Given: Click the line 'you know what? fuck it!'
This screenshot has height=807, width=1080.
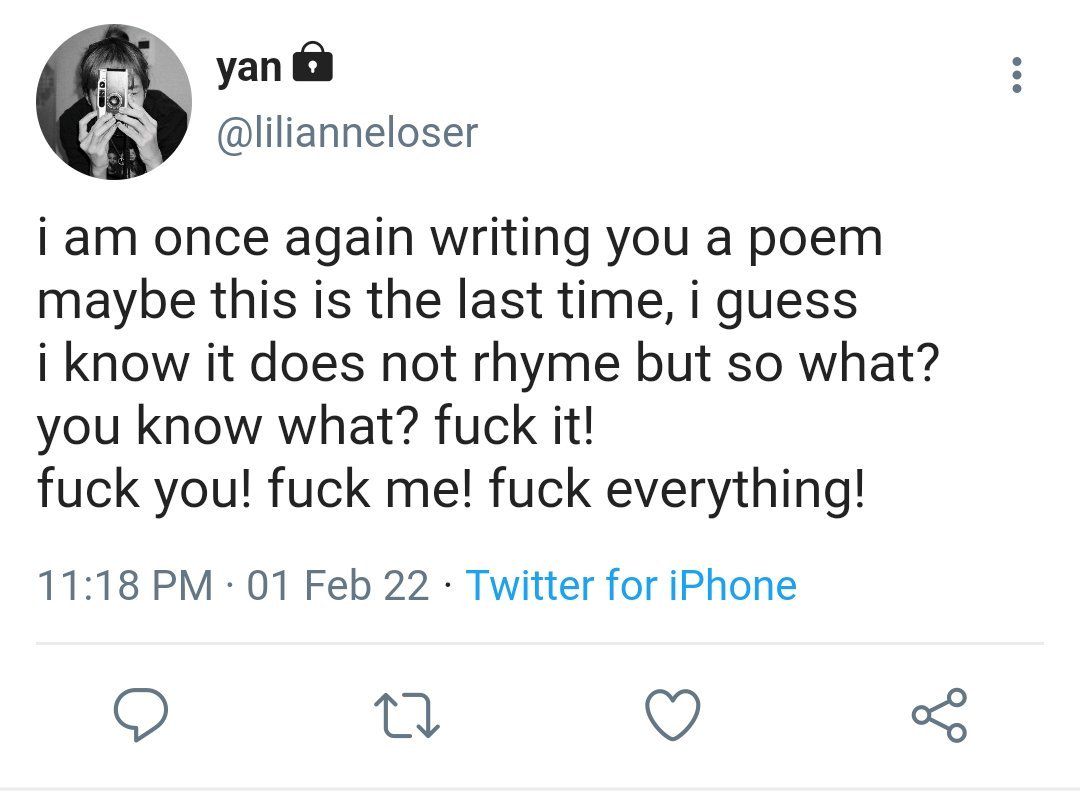Looking at the screenshot, I should click(315, 427).
